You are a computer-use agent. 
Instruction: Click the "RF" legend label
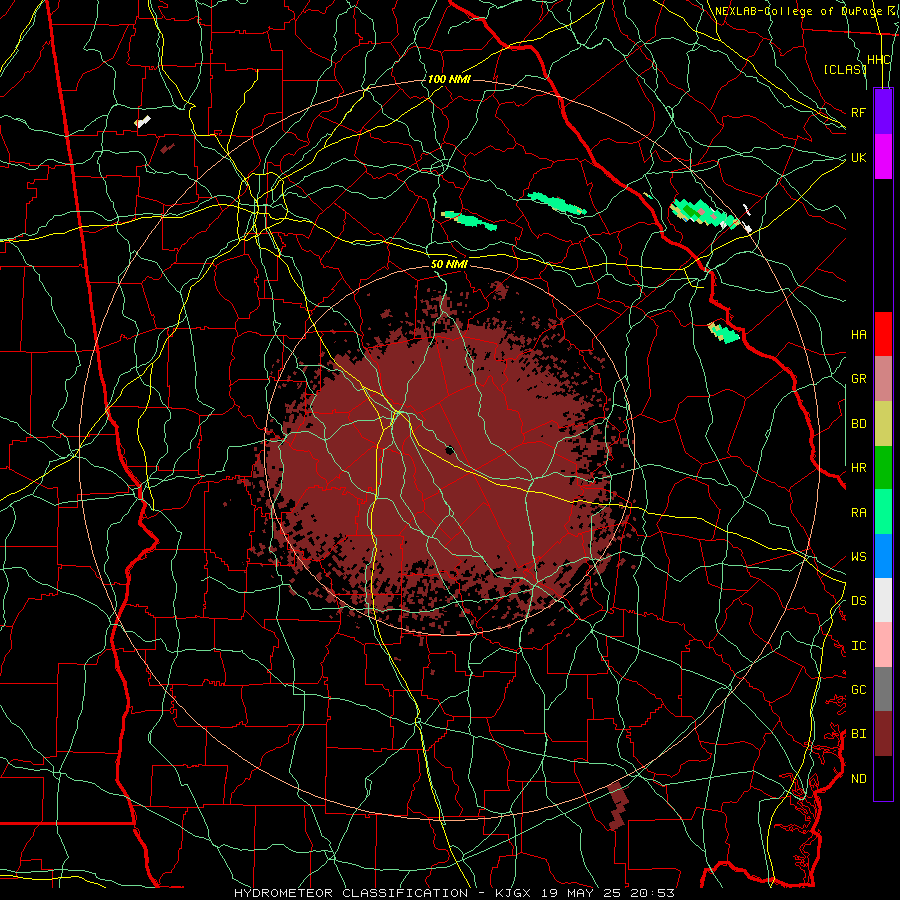point(858,112)
